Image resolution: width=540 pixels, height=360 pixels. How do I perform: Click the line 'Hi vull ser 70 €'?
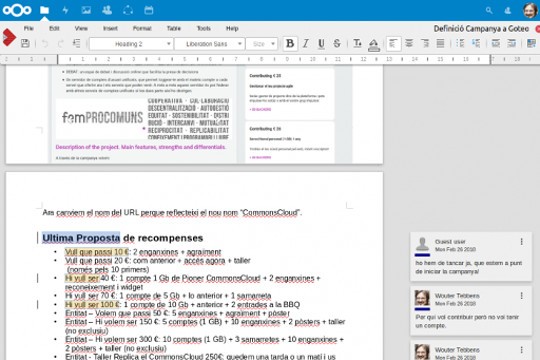[168, 296]
